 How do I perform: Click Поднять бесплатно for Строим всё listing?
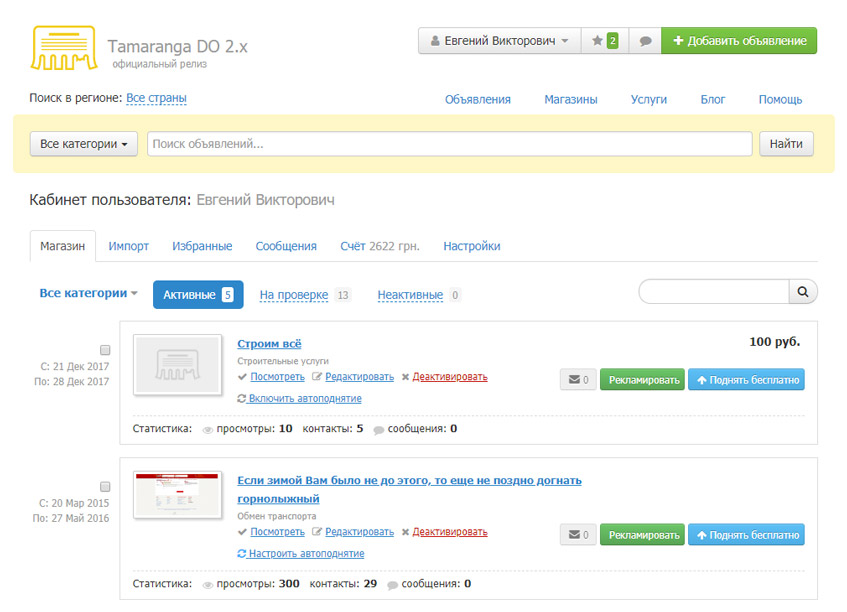747,380
